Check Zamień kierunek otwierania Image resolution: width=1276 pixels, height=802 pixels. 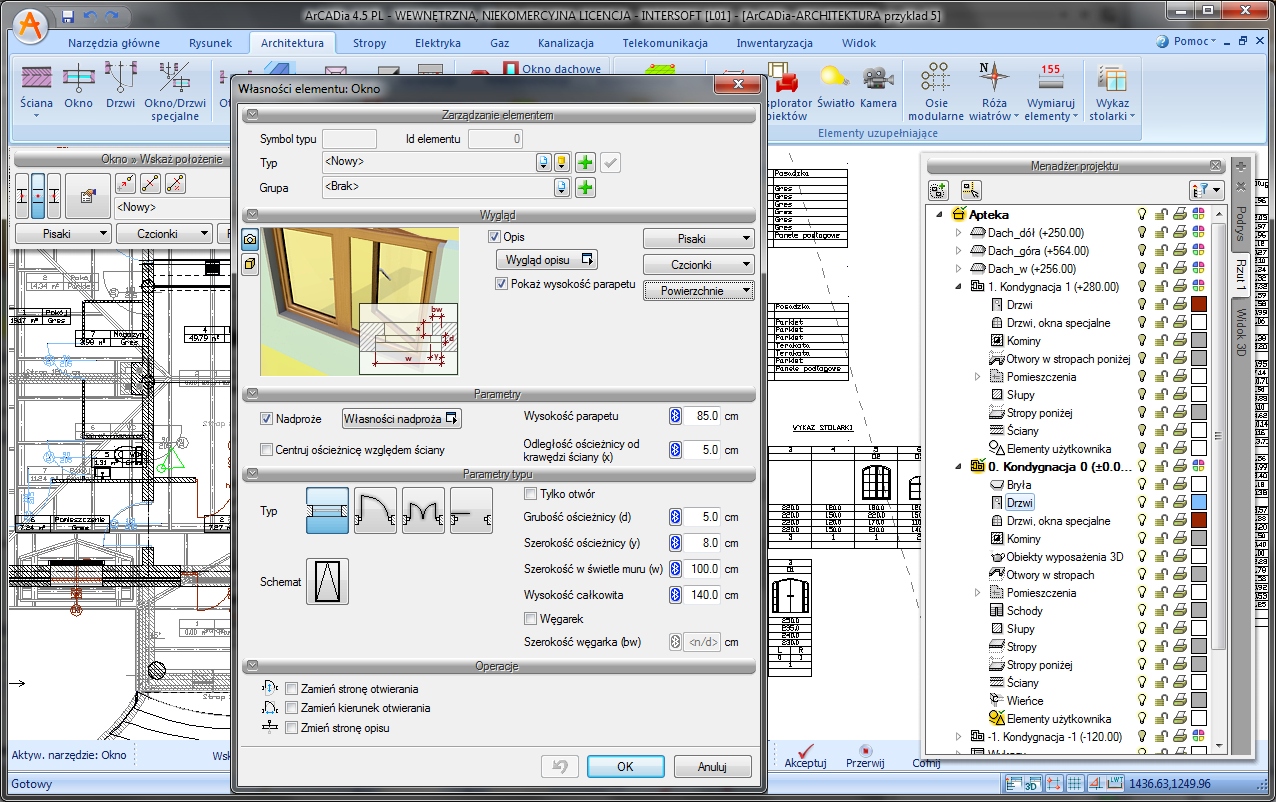[291, 708]
